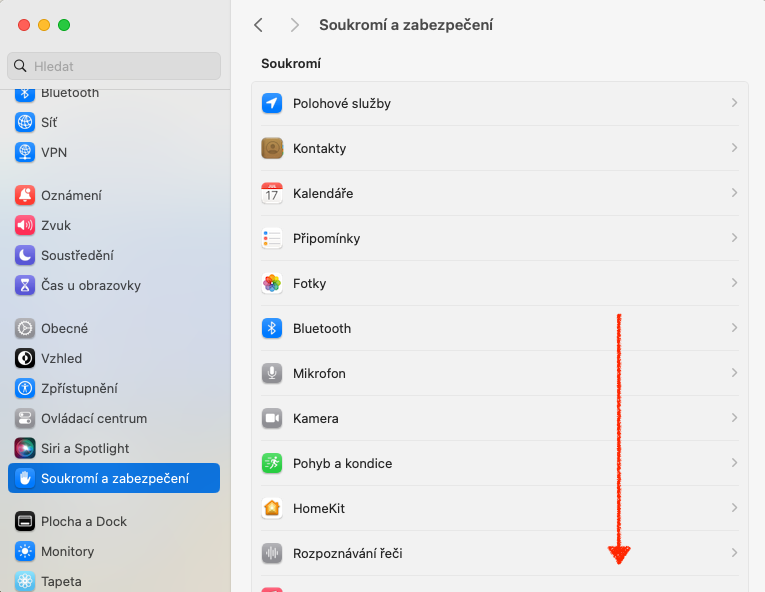Click the Polohové služby arrow icon

272,103
